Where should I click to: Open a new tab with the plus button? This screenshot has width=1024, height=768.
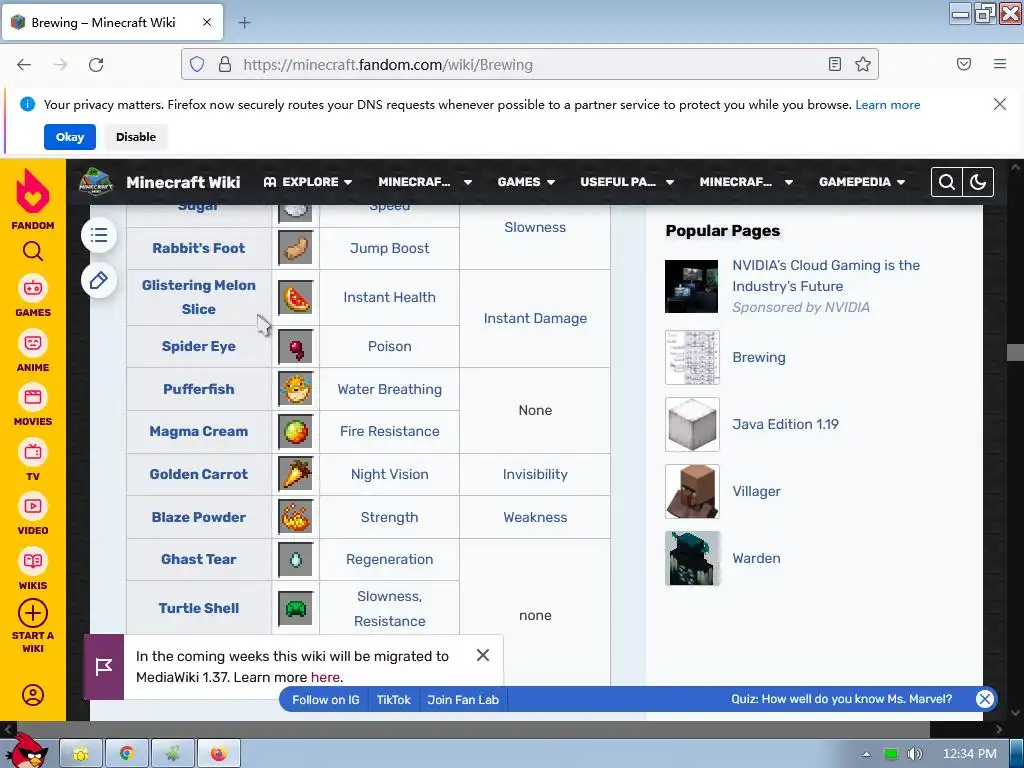(244, 23)
